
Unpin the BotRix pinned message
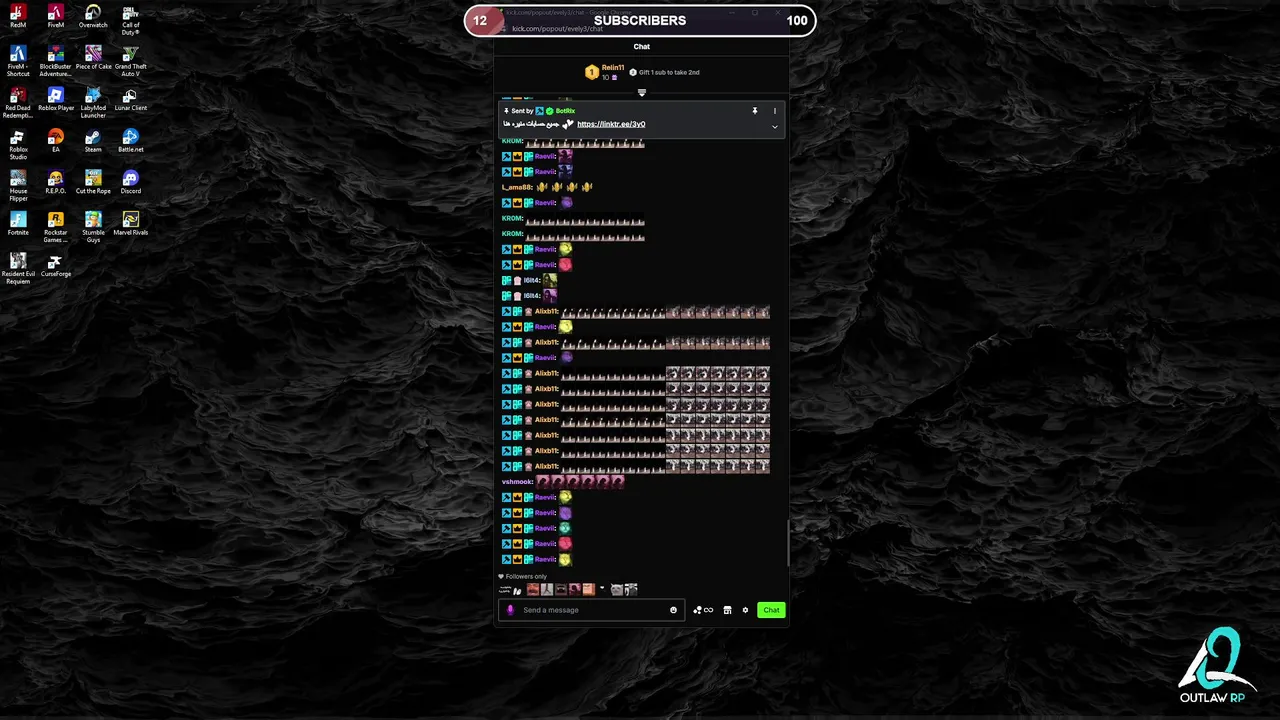[755, 111]
